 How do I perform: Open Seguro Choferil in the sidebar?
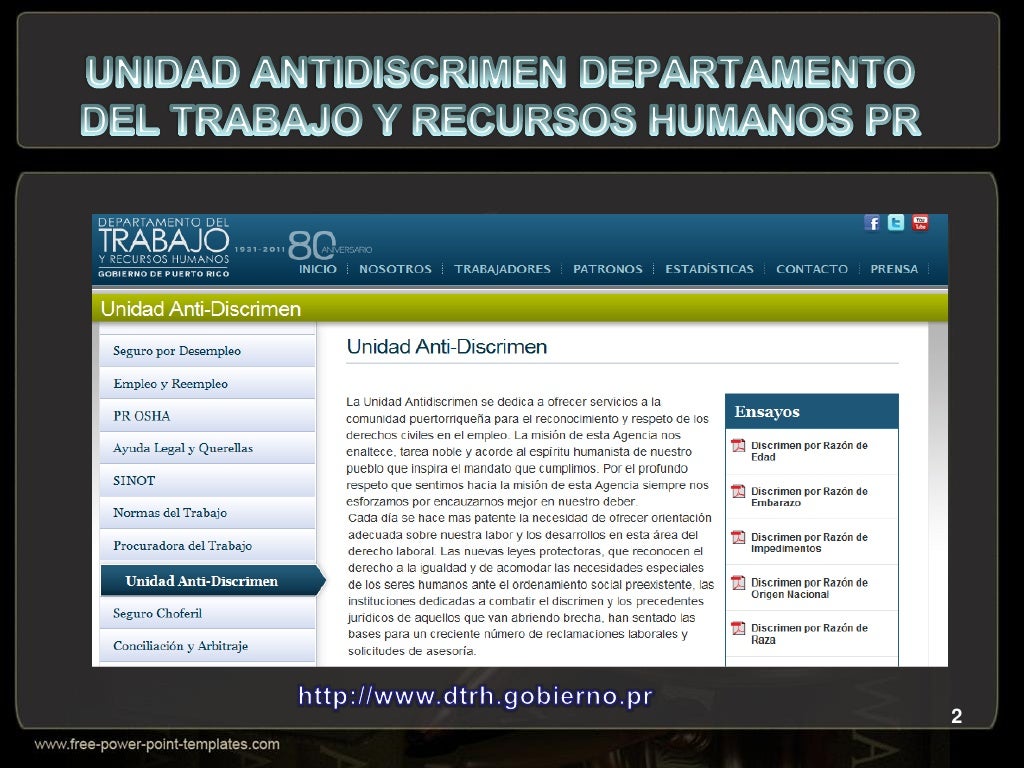[x=208, y=613]
